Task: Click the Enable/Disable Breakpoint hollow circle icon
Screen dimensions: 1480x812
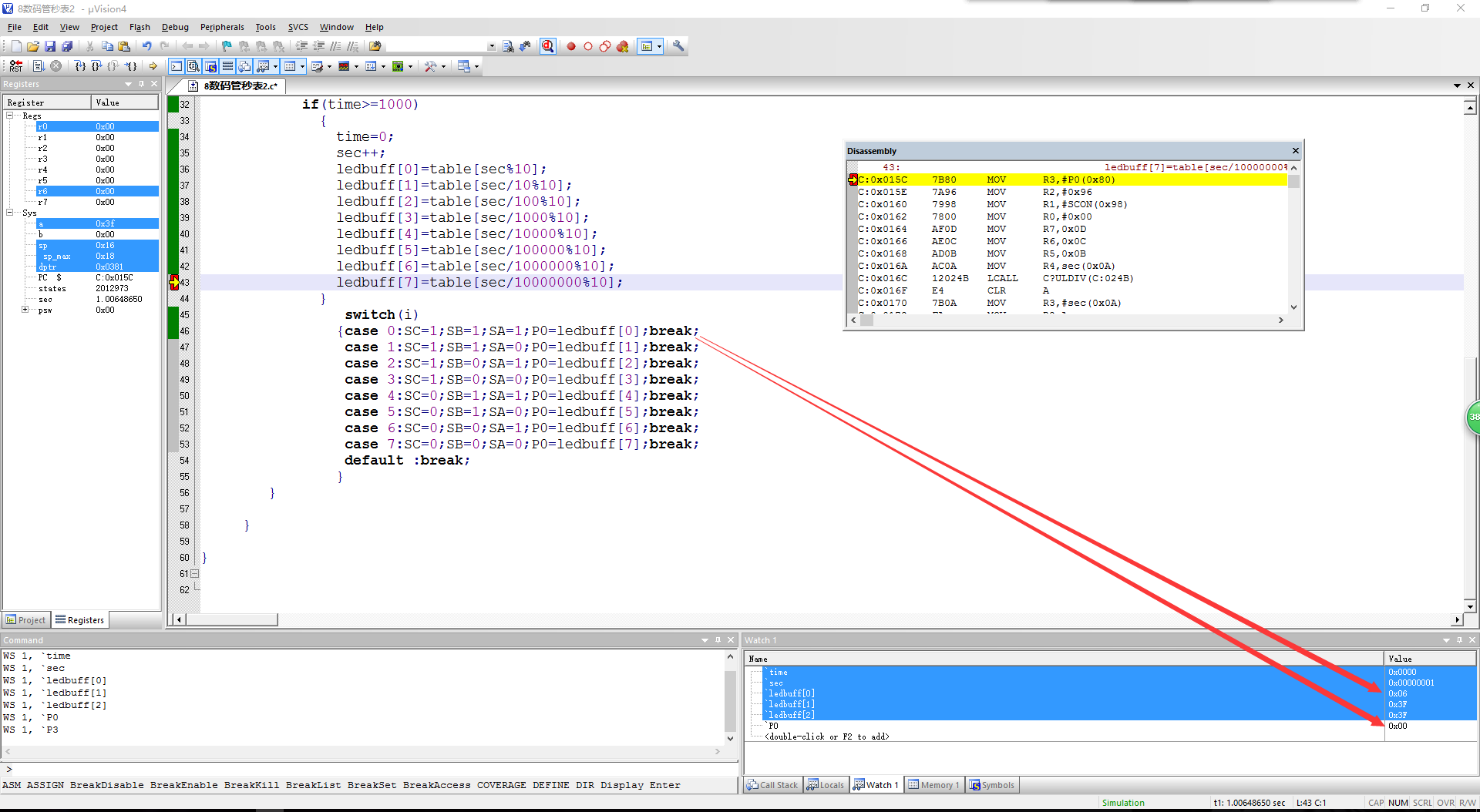Action: tap(588, 46)
